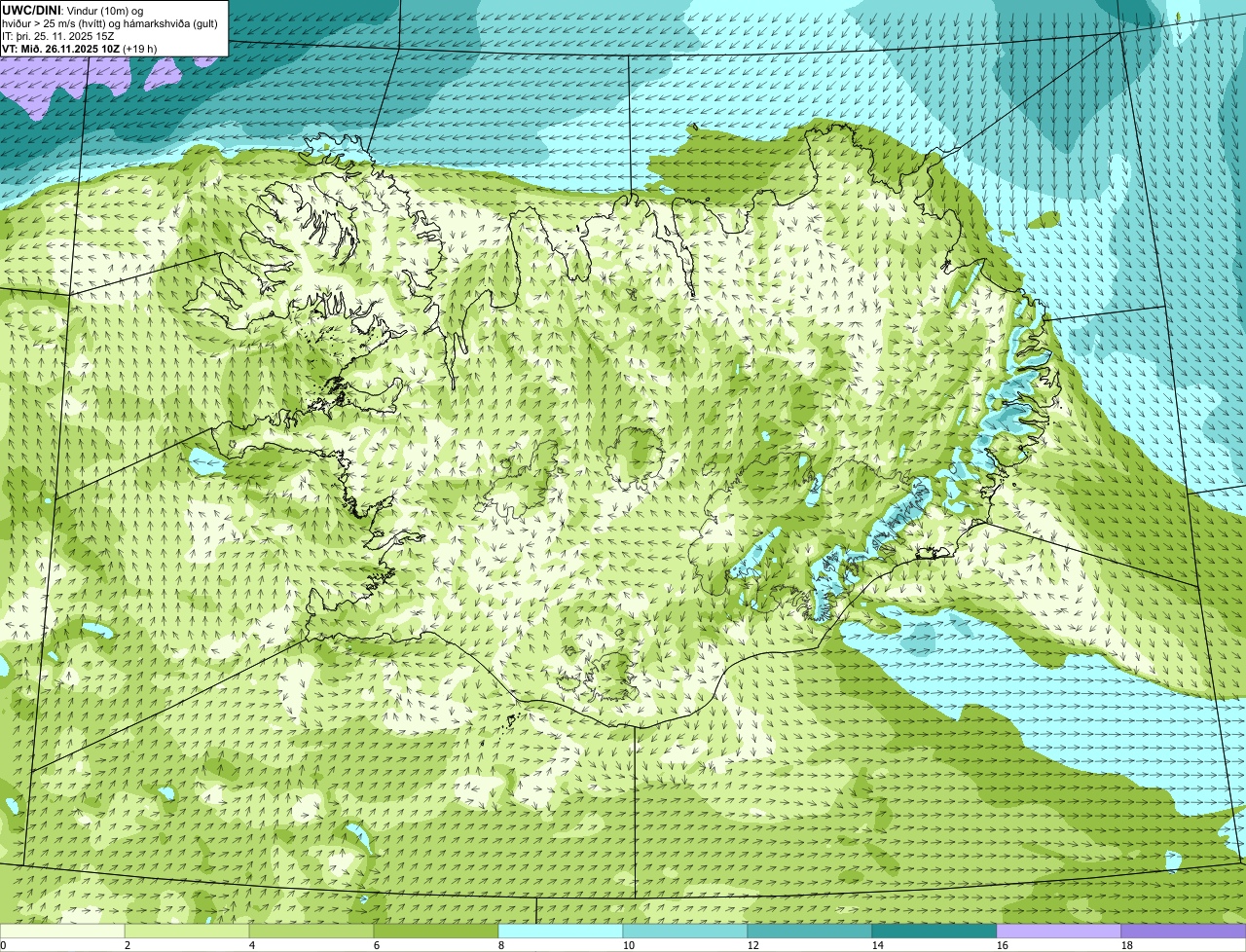Click the dark teal 14–16 m/s legend swatch

[934, 931]
